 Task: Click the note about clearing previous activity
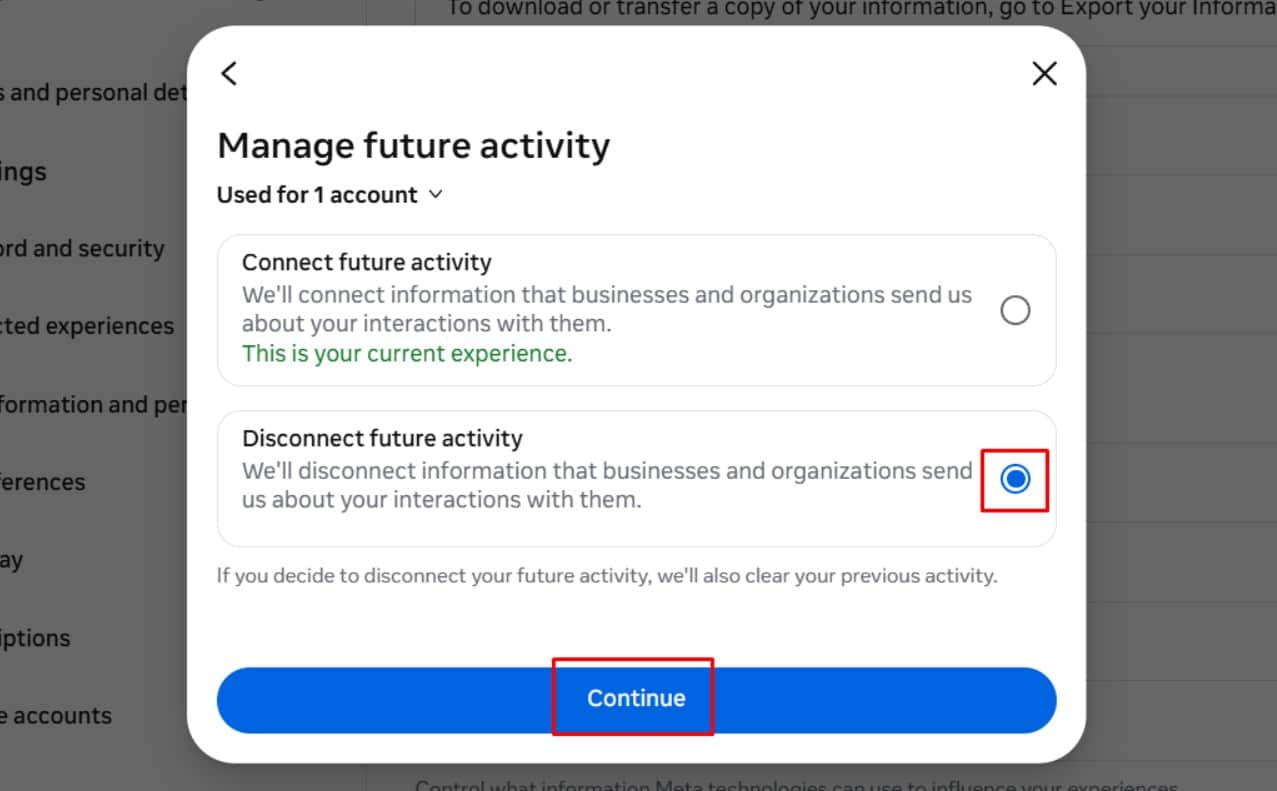[x=607, y=576]
